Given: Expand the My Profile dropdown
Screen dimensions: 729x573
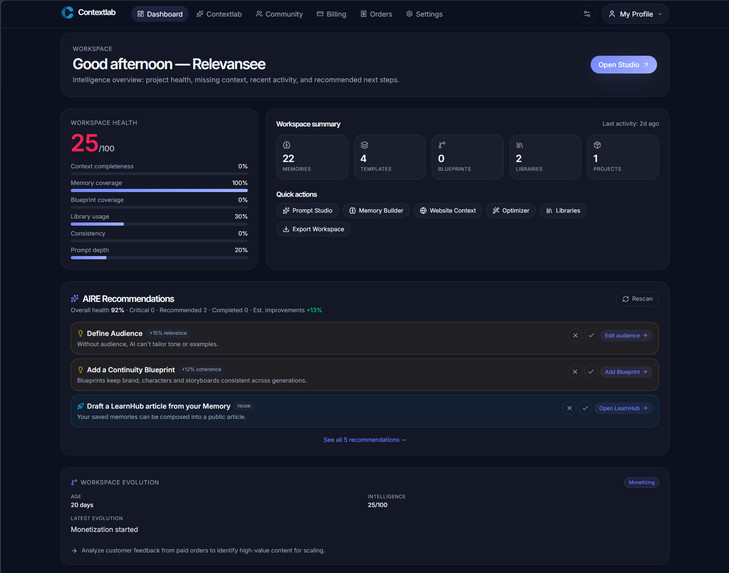Looking at the screenshot, I should tap(635, 14).
